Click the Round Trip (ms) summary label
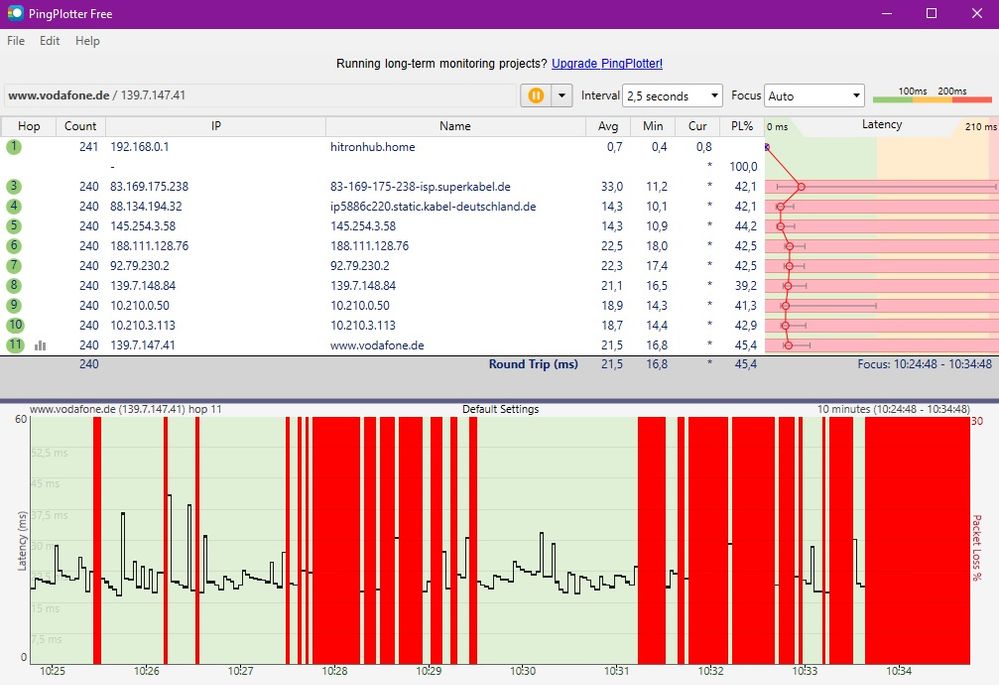The height and width of the screenshot is (685, 999). click(533, 364)
